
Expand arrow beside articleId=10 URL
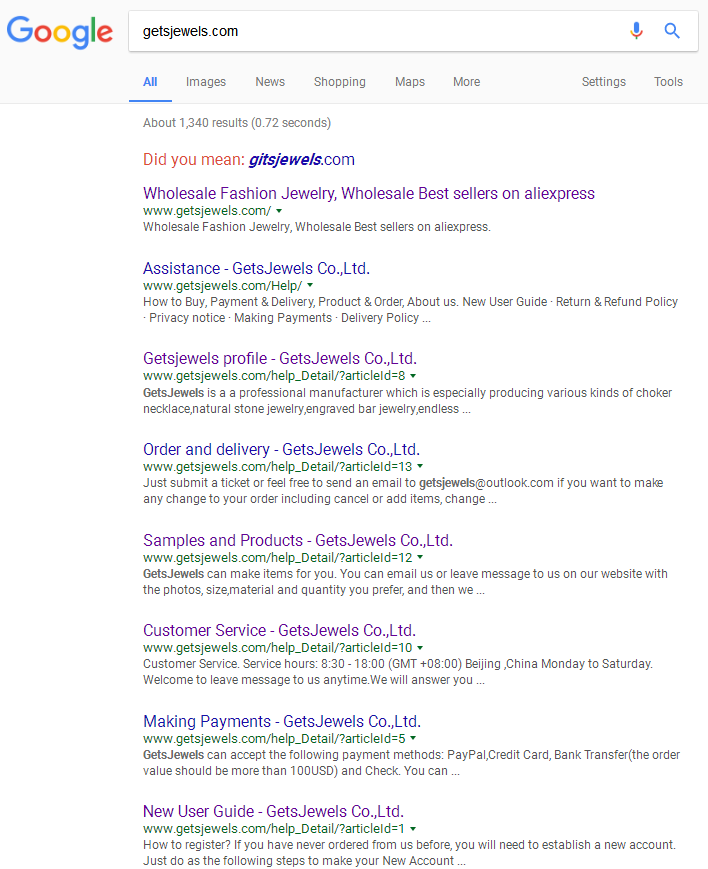pos(420,648)
